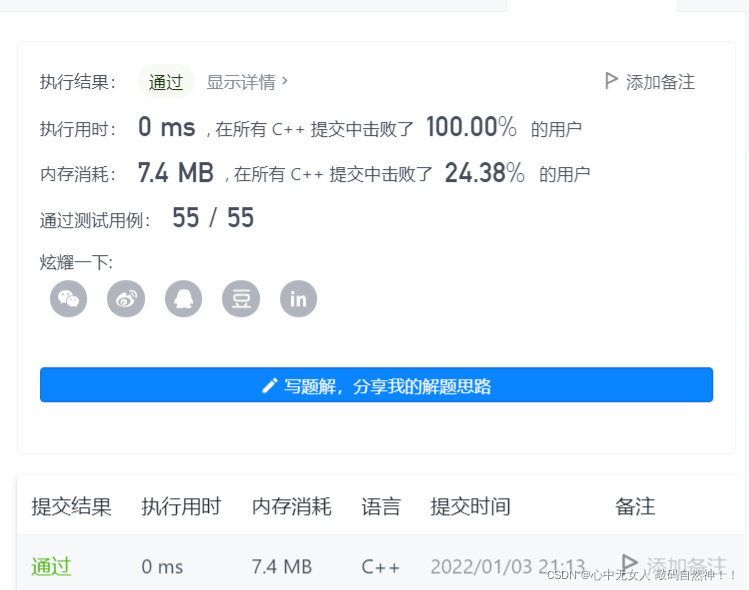Share result via QQ penguin icon
This screenshot has height=590, width=749.
tap(183, 299)
